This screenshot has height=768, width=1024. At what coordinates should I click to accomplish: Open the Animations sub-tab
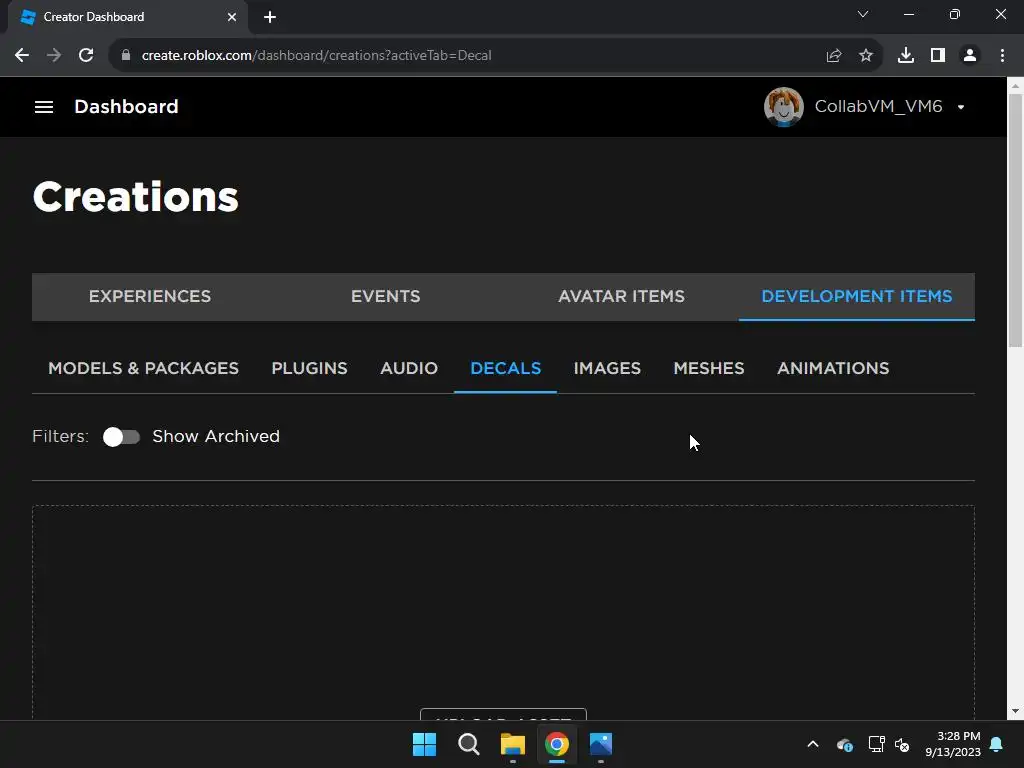[x=833, y=368]
